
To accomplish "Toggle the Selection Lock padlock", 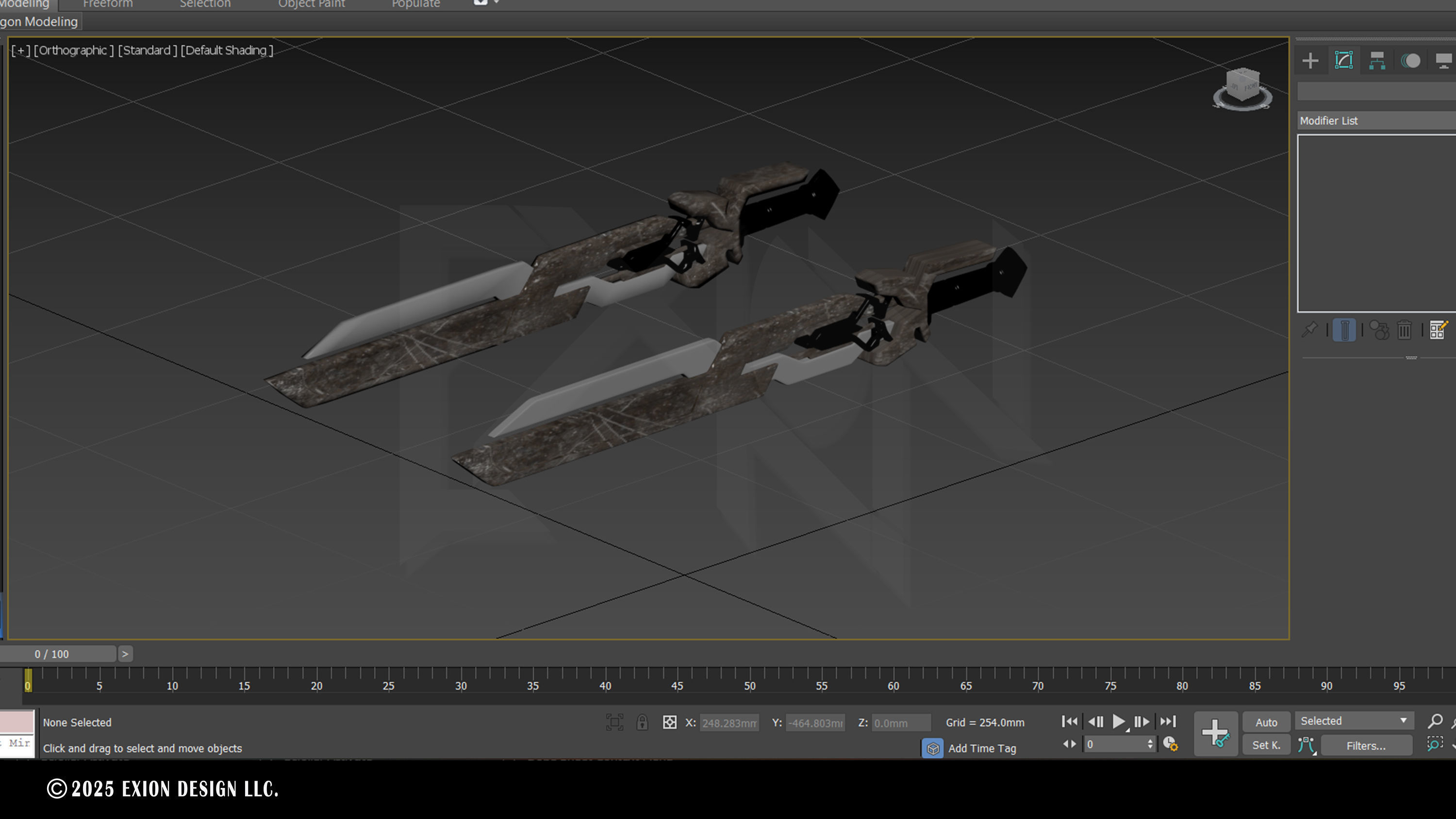I will point(642,722).
